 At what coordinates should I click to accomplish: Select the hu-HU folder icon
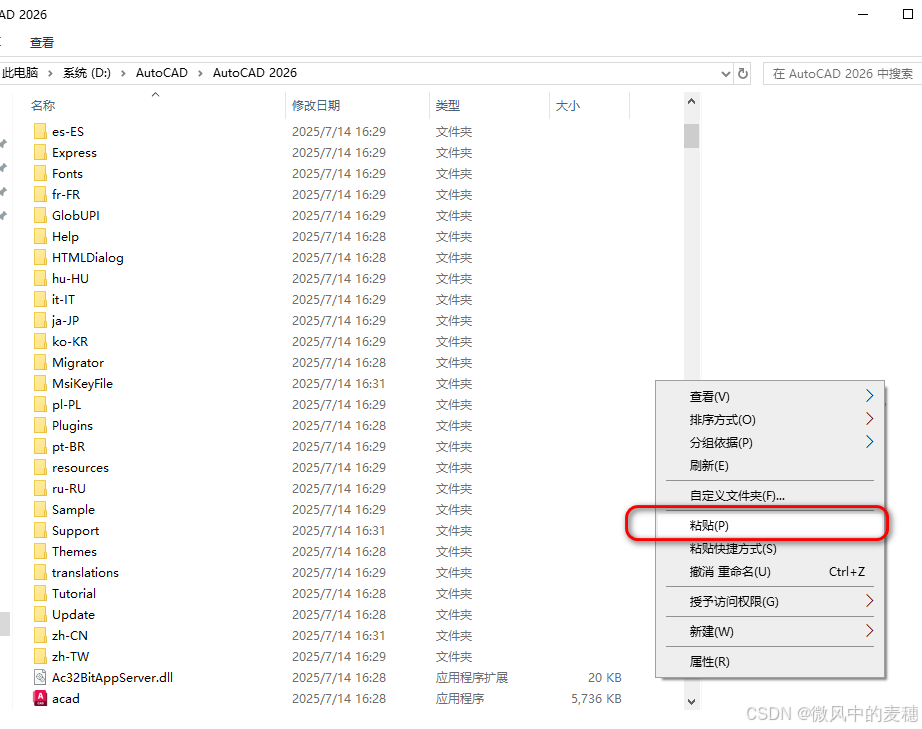(40, 278)
